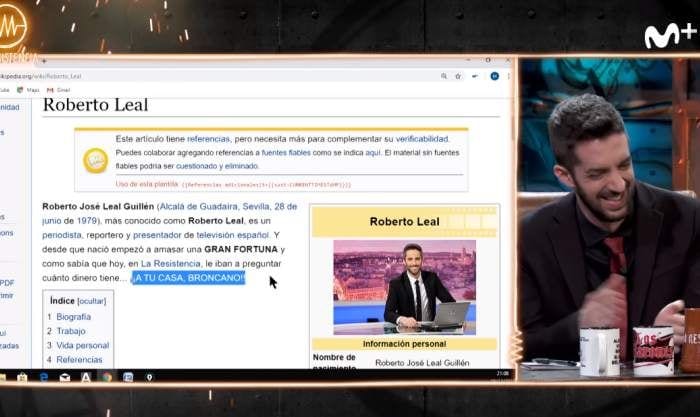This screenshot has height=417, width=700.
Task: Click the taskbar clock
Action: click(x=503, y=374)
